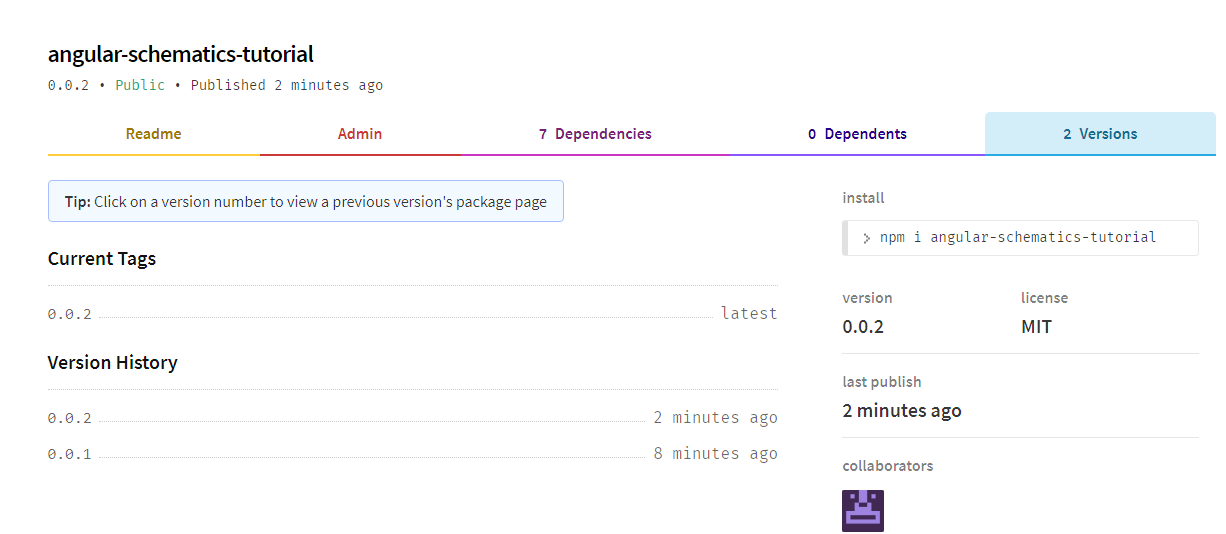The width and height of the screenshot is (1226, 534).
Task: Click the latest tag label
Action: point(749,314)
